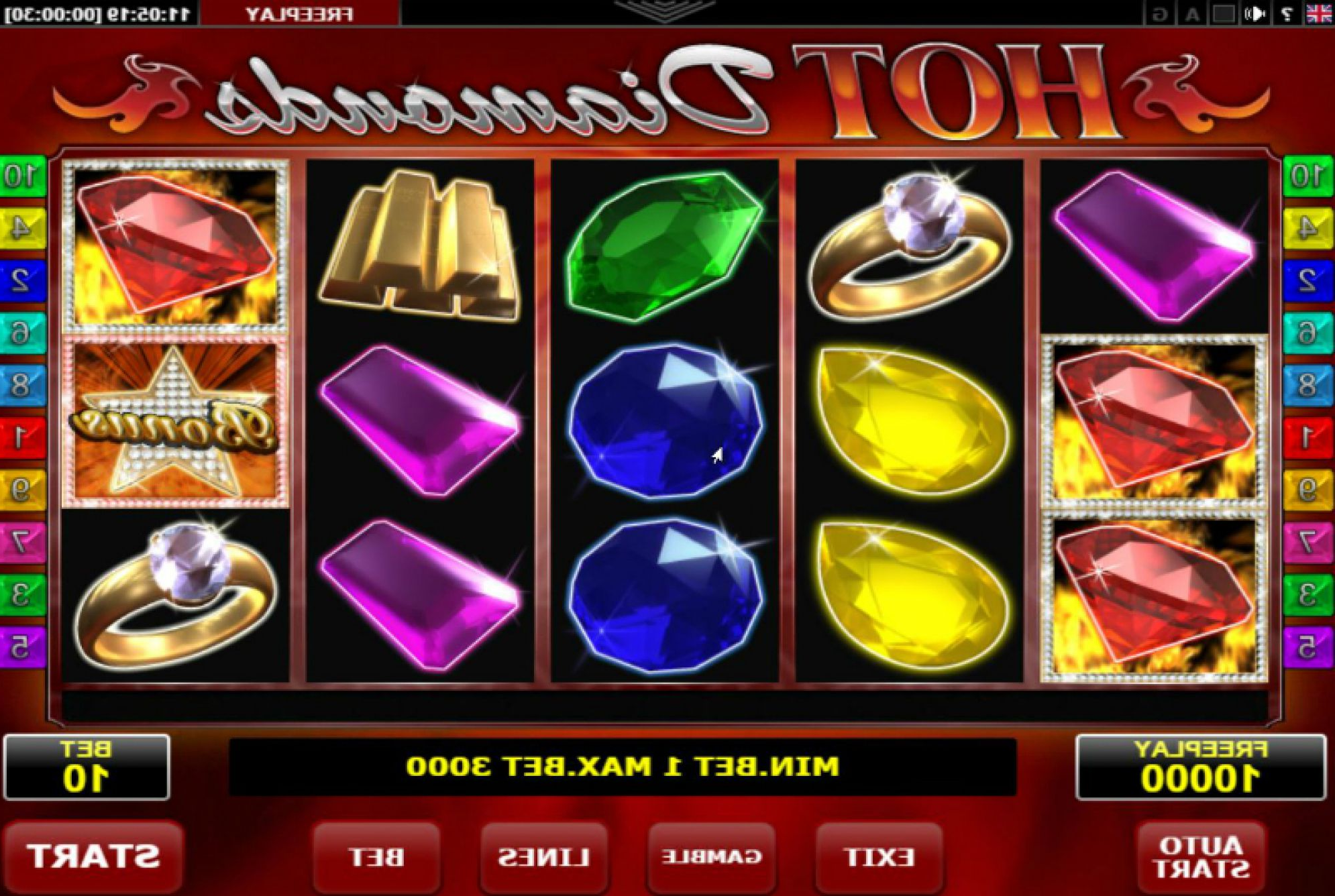1335x896 pixels.
Task: Open help via the question mark icon
Action: point(1286,13)
